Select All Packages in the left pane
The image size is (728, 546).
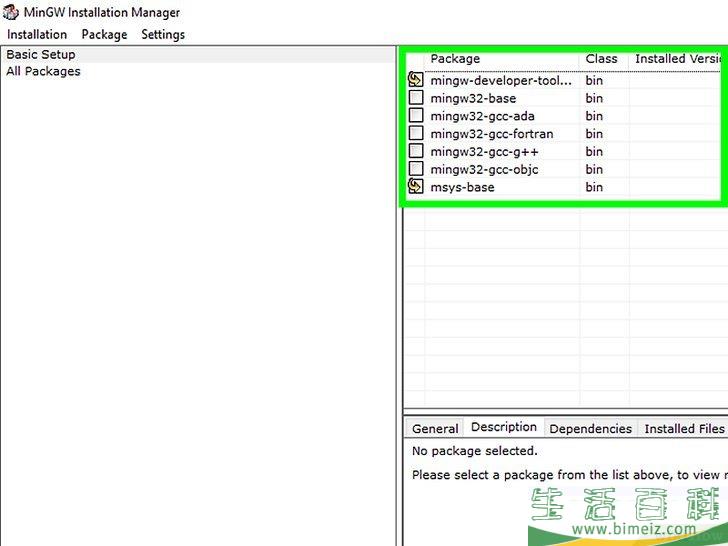tap(43, 71)
